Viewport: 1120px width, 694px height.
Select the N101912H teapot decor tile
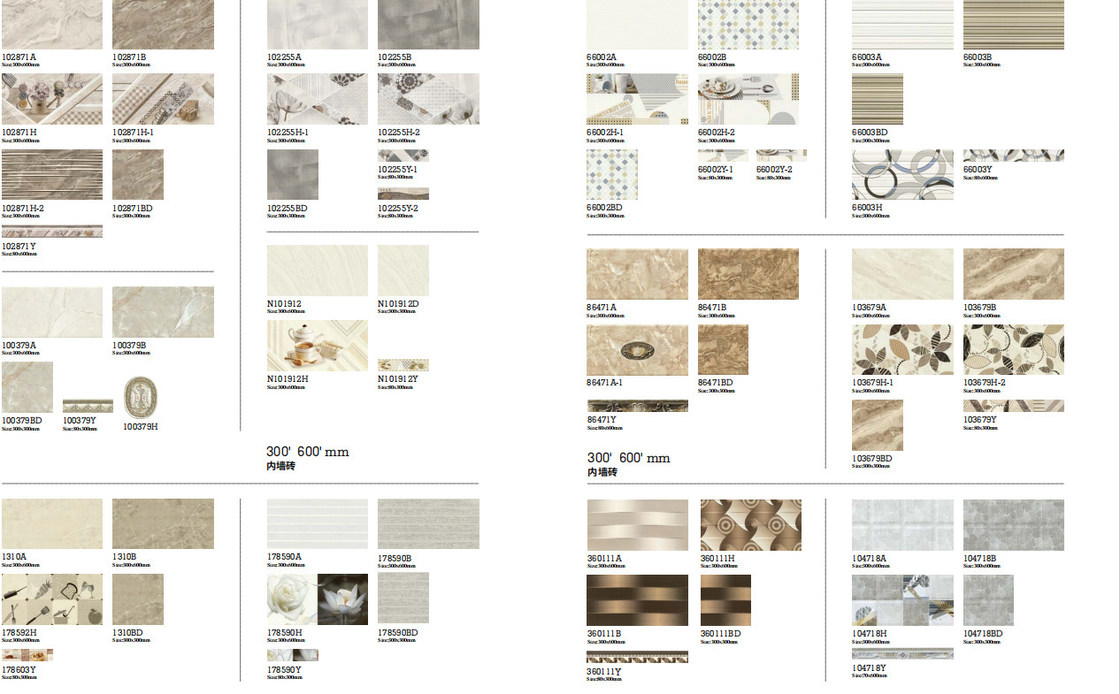pyautogui.click(x=317, y=346)
